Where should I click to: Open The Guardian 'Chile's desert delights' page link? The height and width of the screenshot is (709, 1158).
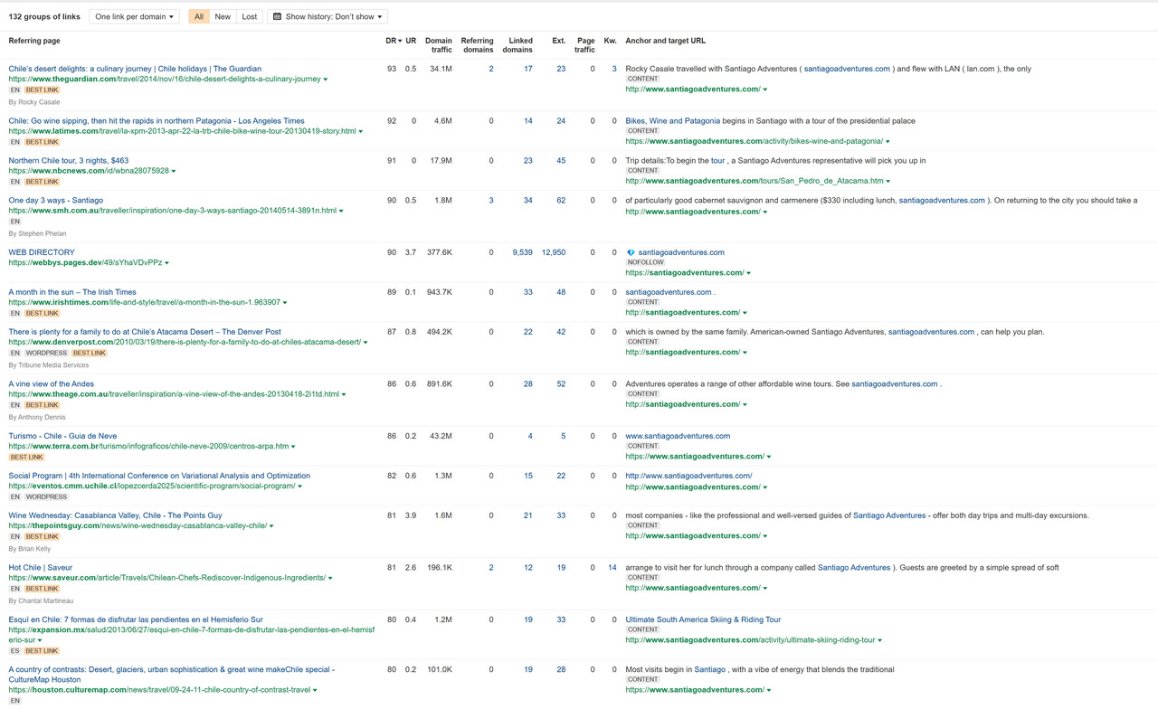point(134,69)
